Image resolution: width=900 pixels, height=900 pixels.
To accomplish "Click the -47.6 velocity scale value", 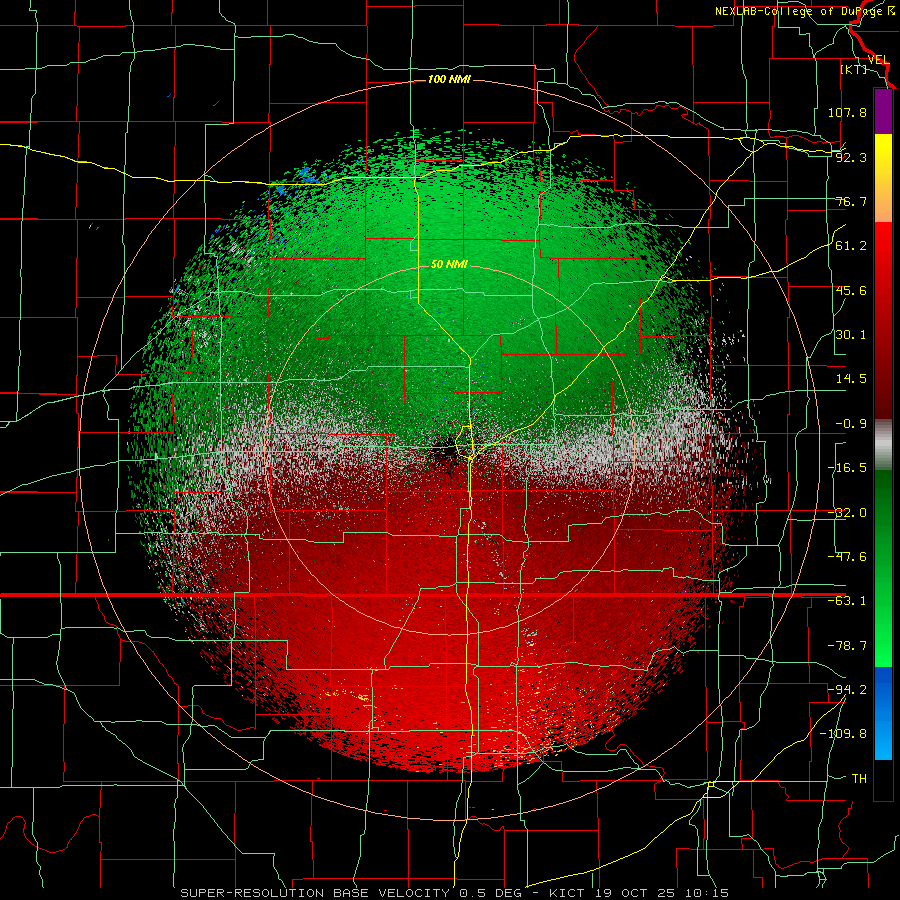I will pyautogui.click(x=847, y=557).
